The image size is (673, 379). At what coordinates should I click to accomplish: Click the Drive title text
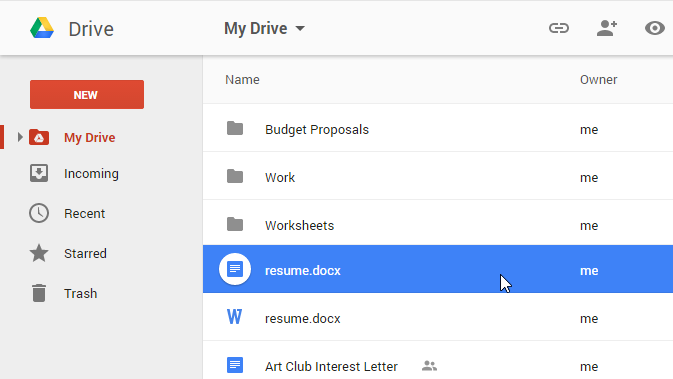pos(91,29)
